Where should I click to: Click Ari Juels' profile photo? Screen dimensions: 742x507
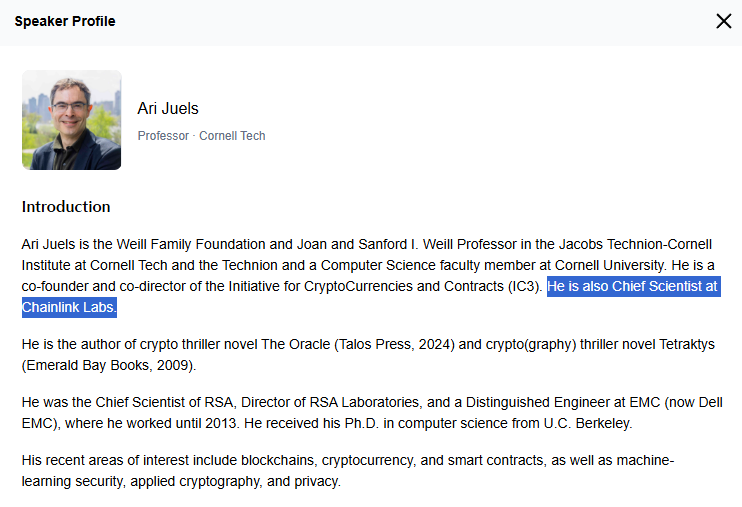coord(71,120)
